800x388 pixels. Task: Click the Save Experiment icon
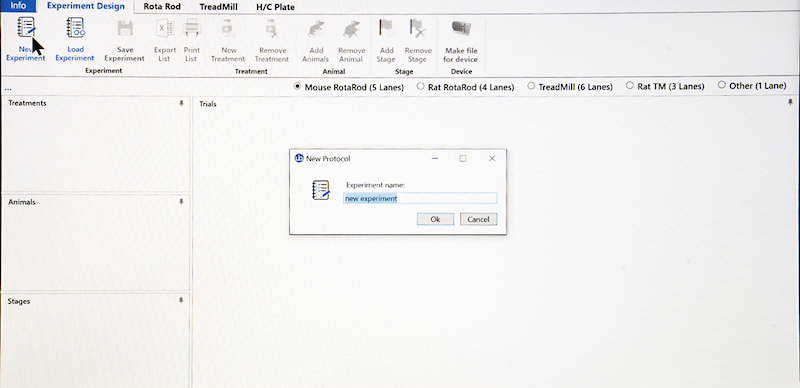coord(125,28)
